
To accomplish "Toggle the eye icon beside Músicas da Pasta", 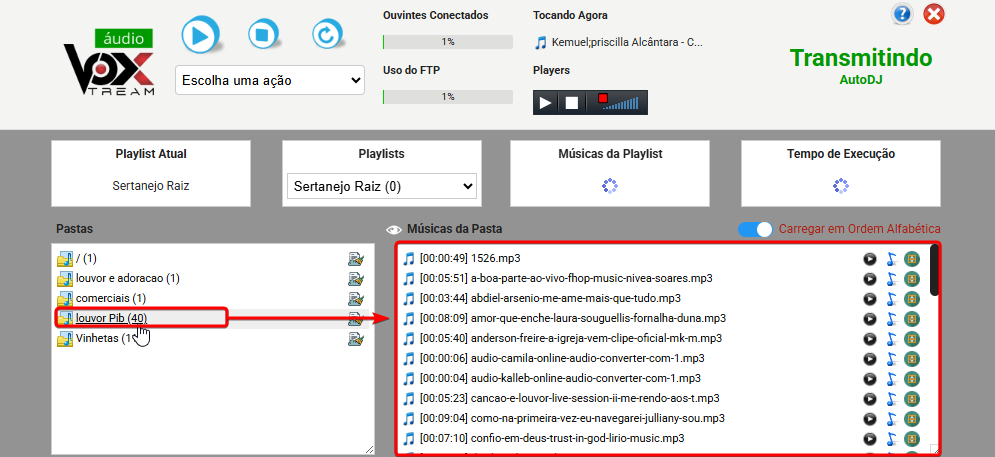I will pyautogui.click(x=394, y=230).
